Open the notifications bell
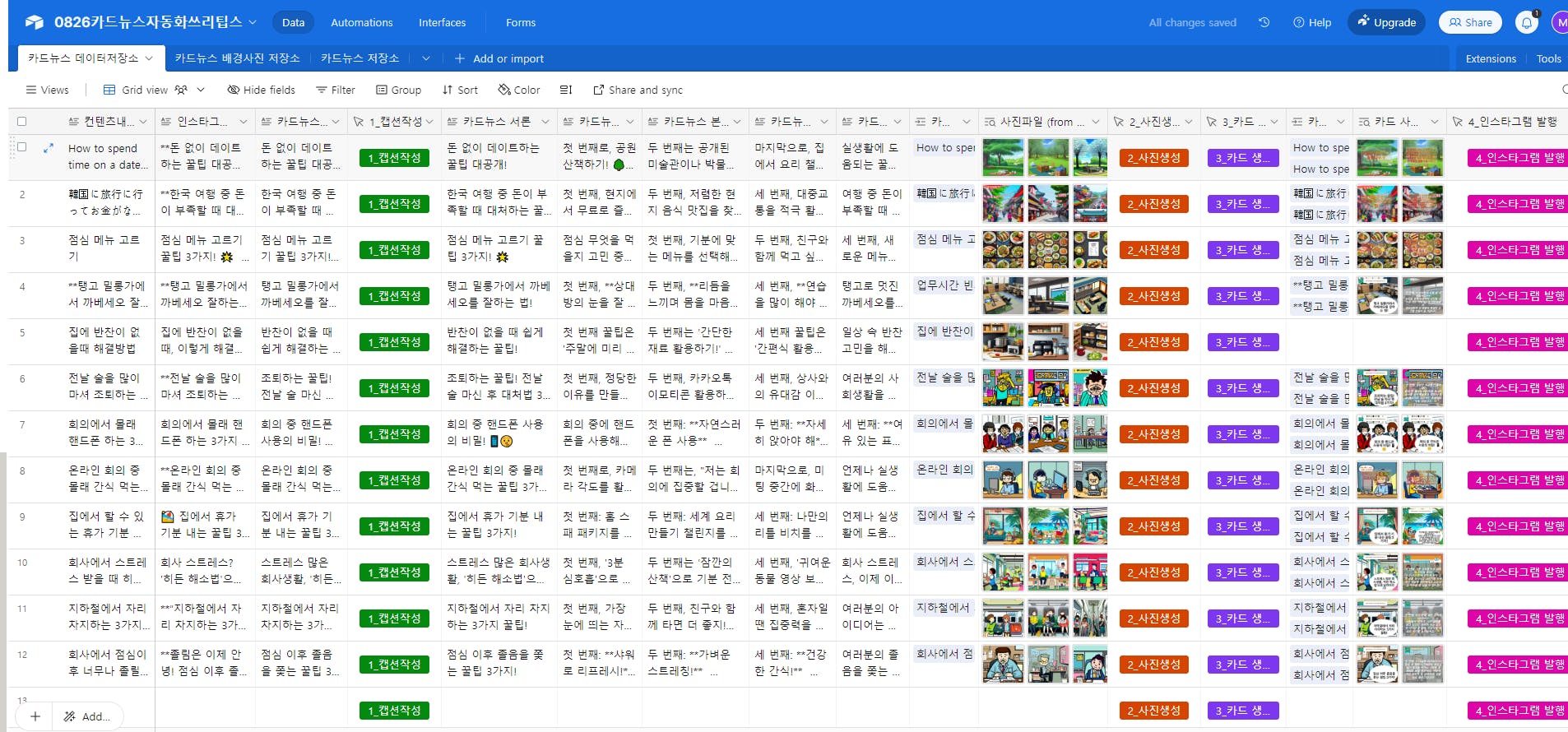This screenshot has height=732, width=1568. [x=1527, y=22]
